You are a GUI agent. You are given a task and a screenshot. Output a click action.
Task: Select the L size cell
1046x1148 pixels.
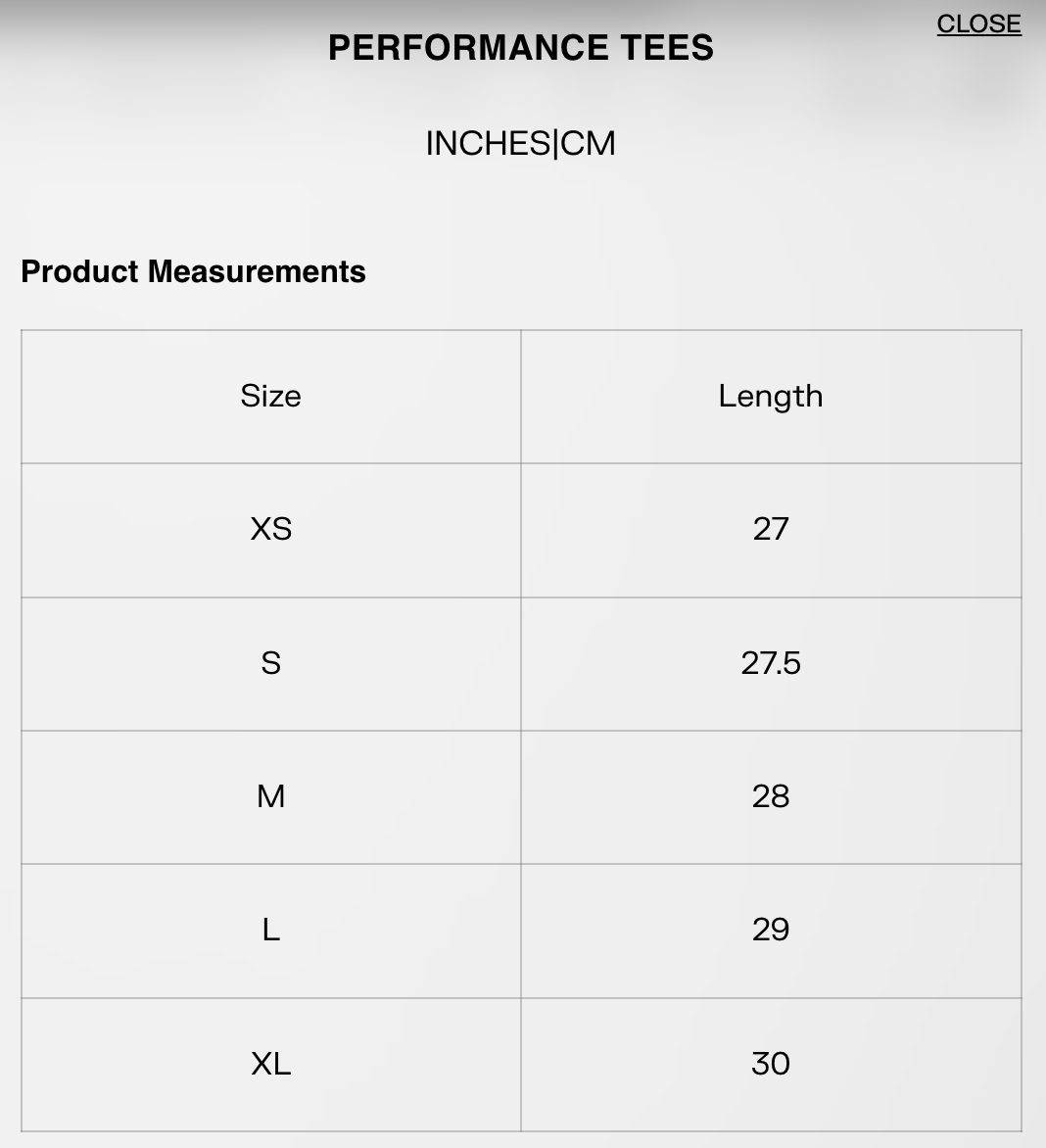point(270,930)
